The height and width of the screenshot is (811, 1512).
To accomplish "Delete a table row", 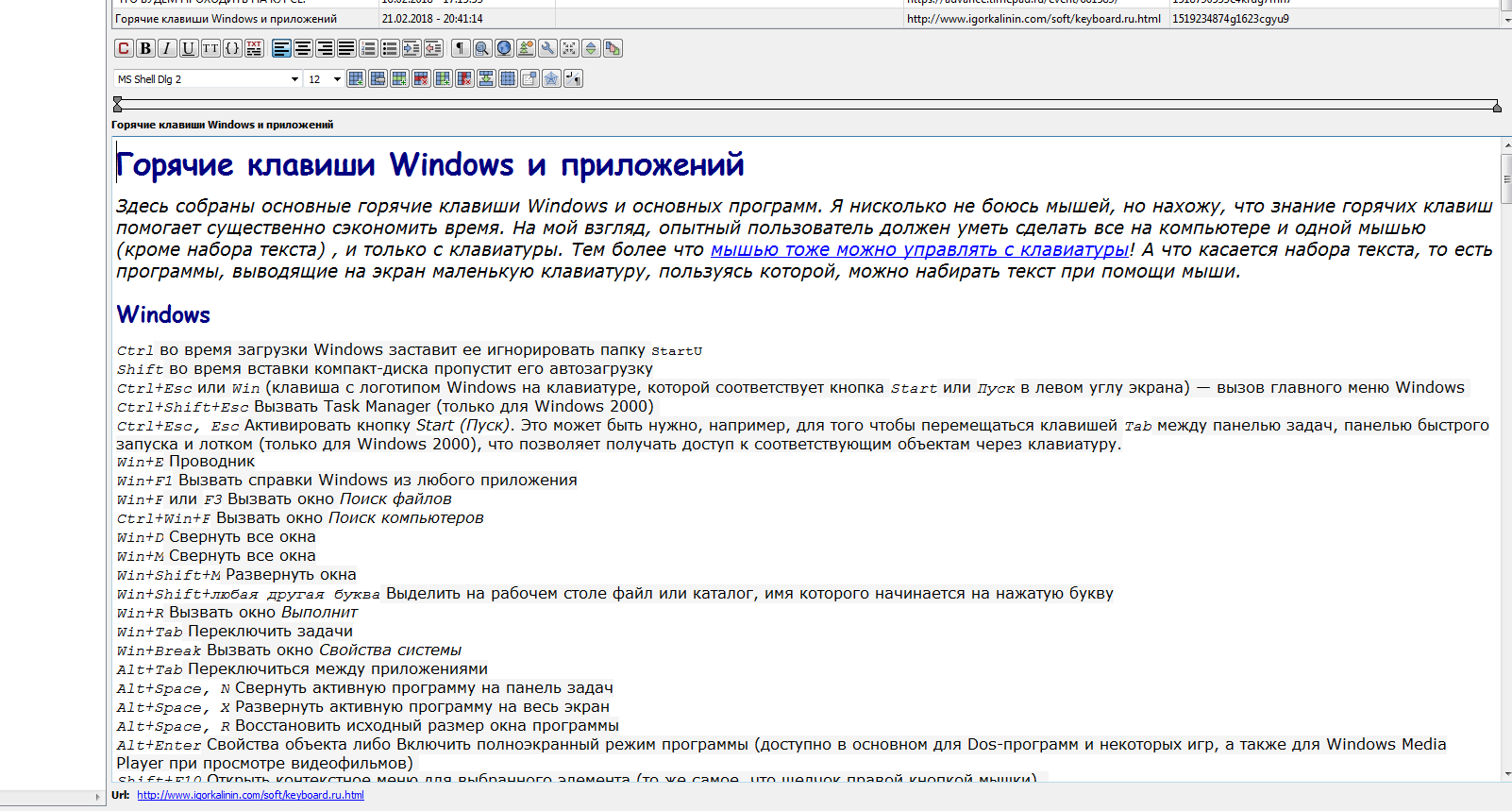I will pyautogui.click(x=421, y=78).
